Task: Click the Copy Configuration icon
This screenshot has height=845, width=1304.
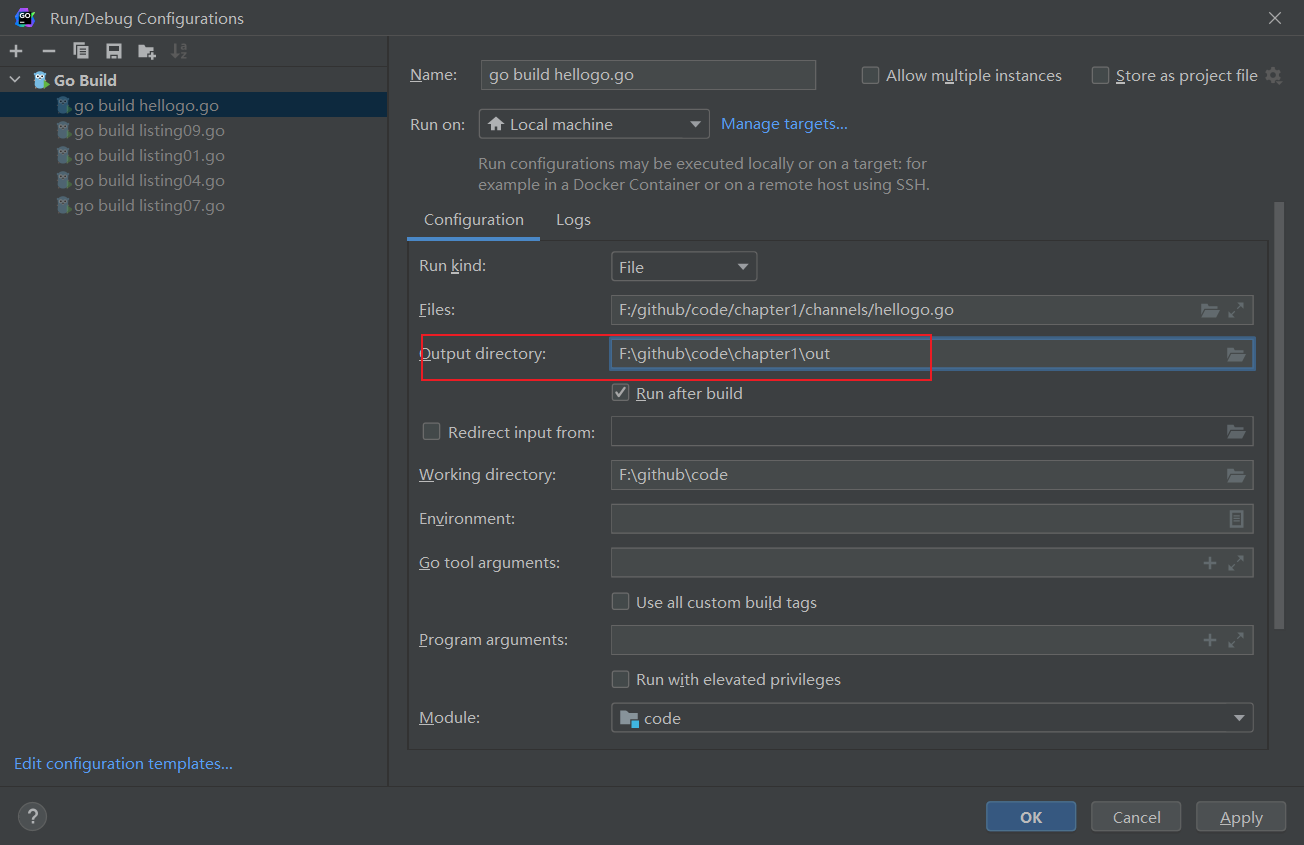Action: point(81,51)
